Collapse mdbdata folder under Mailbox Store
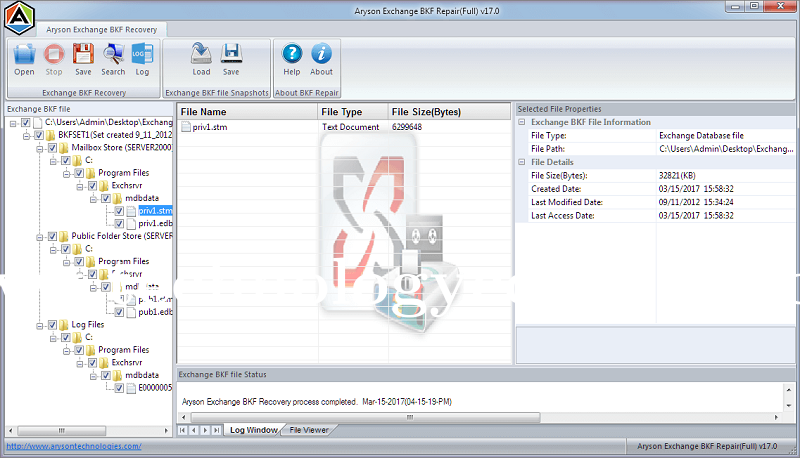Screen dimensions: 800x458 pos(93,198)
